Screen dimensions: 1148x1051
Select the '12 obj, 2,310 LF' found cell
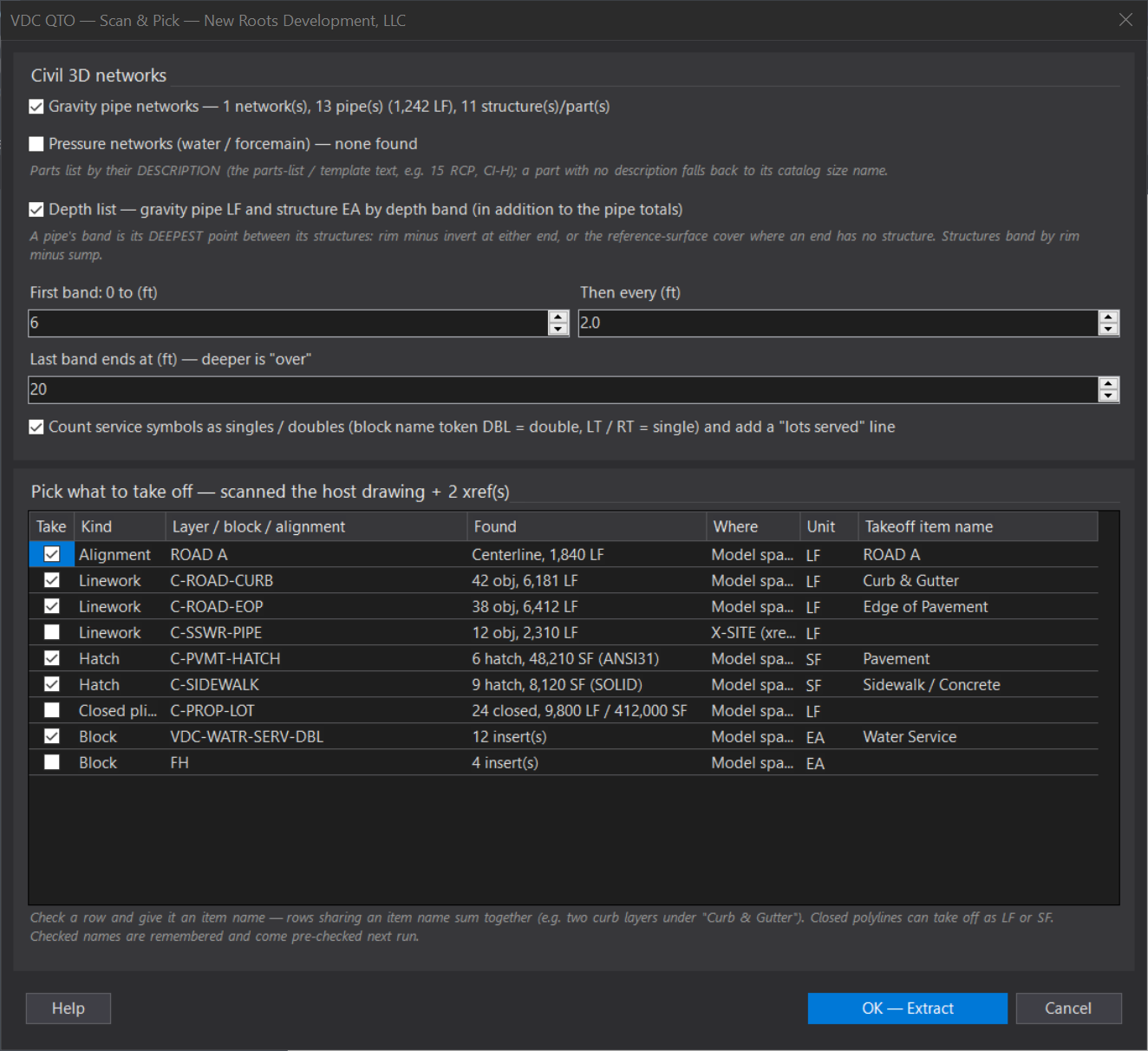587,632
